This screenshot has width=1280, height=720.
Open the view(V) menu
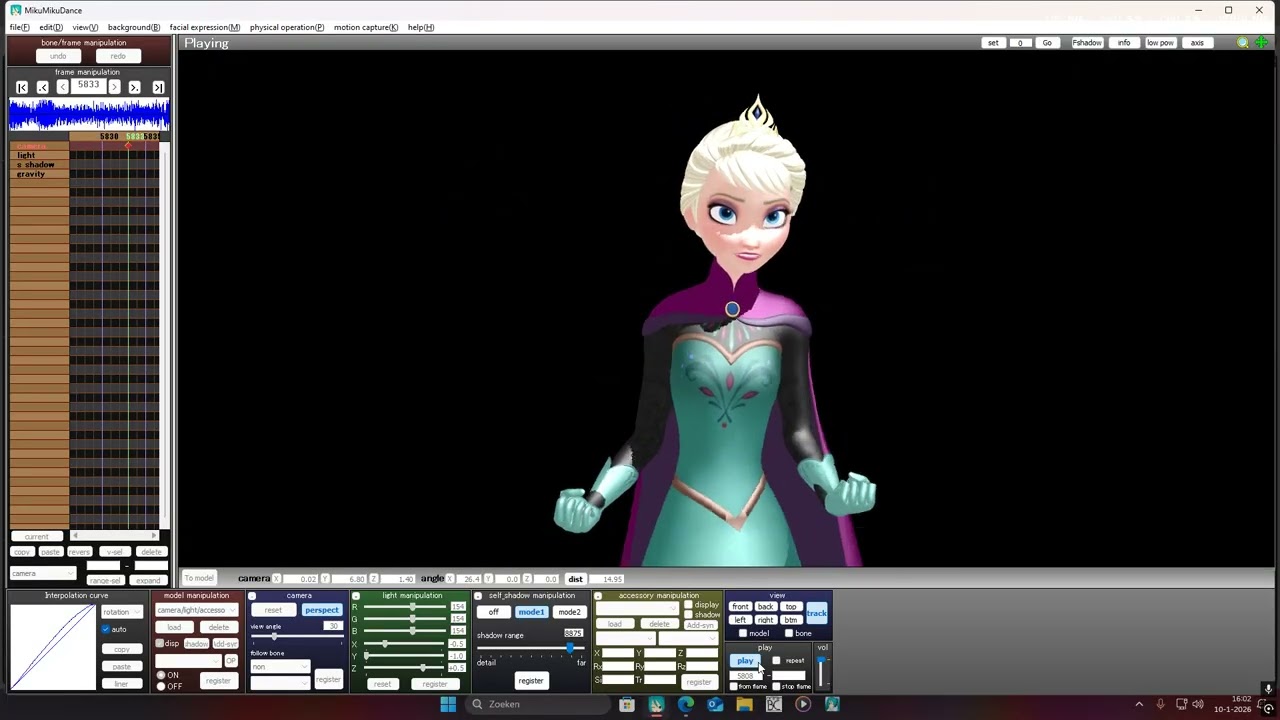[x=85, y=27]
